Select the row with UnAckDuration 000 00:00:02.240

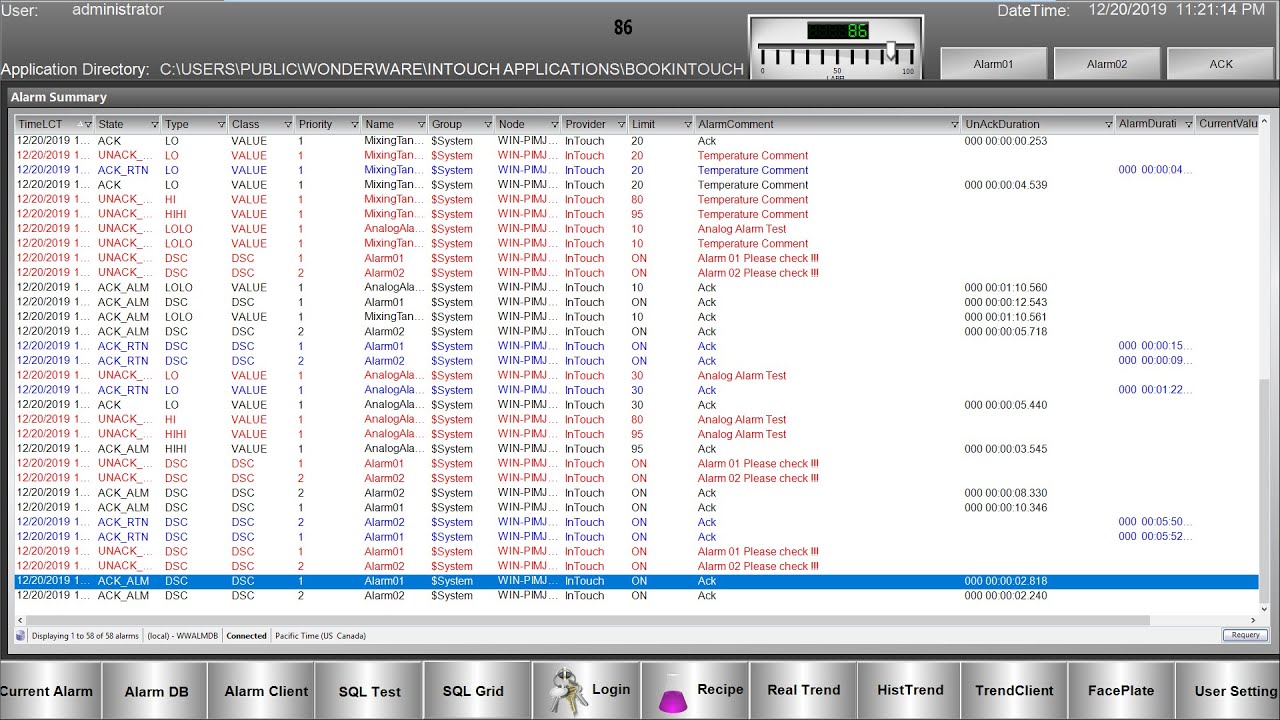point(636,596)
